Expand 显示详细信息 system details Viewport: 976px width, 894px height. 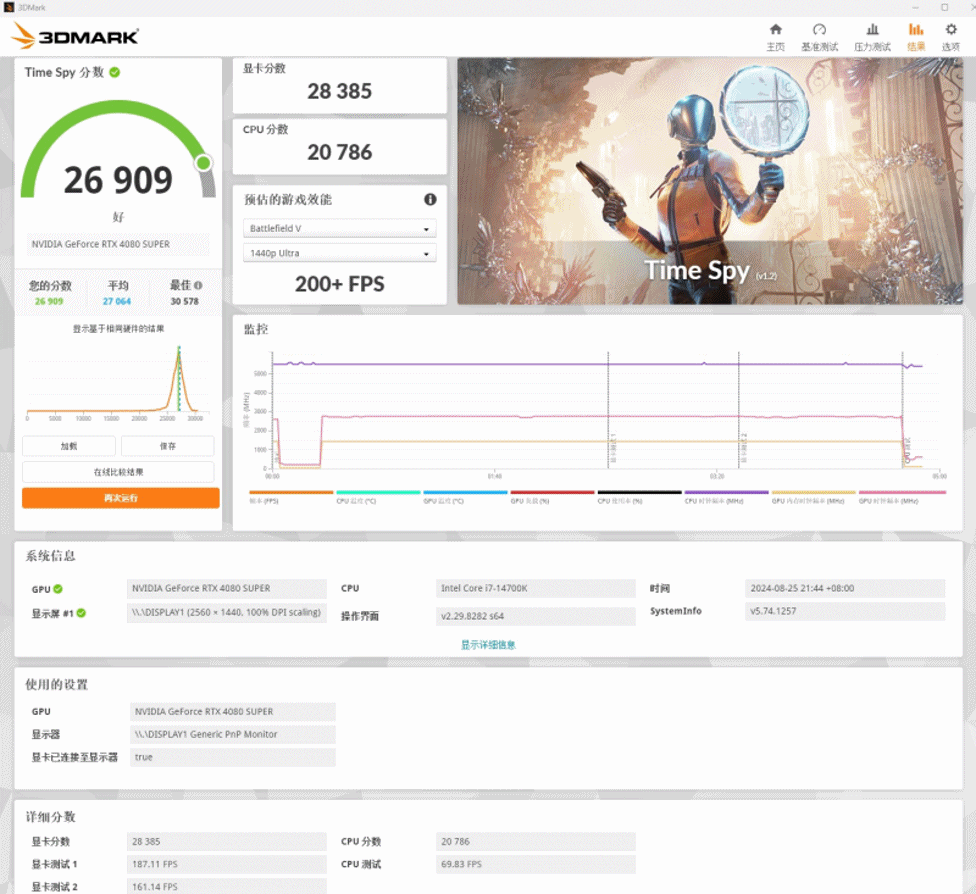tap(488, 645)
